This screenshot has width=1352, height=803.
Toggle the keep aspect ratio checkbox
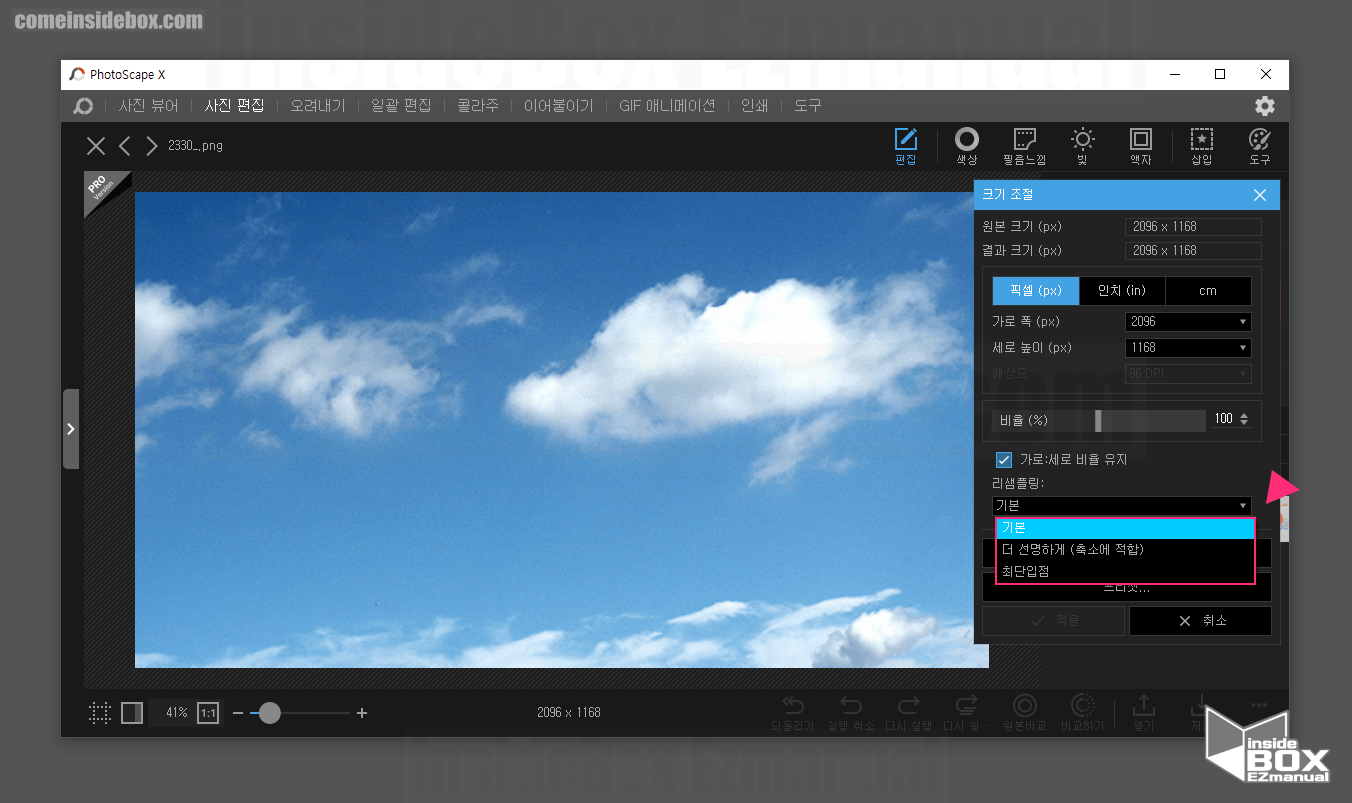[x=1004, y=460]
